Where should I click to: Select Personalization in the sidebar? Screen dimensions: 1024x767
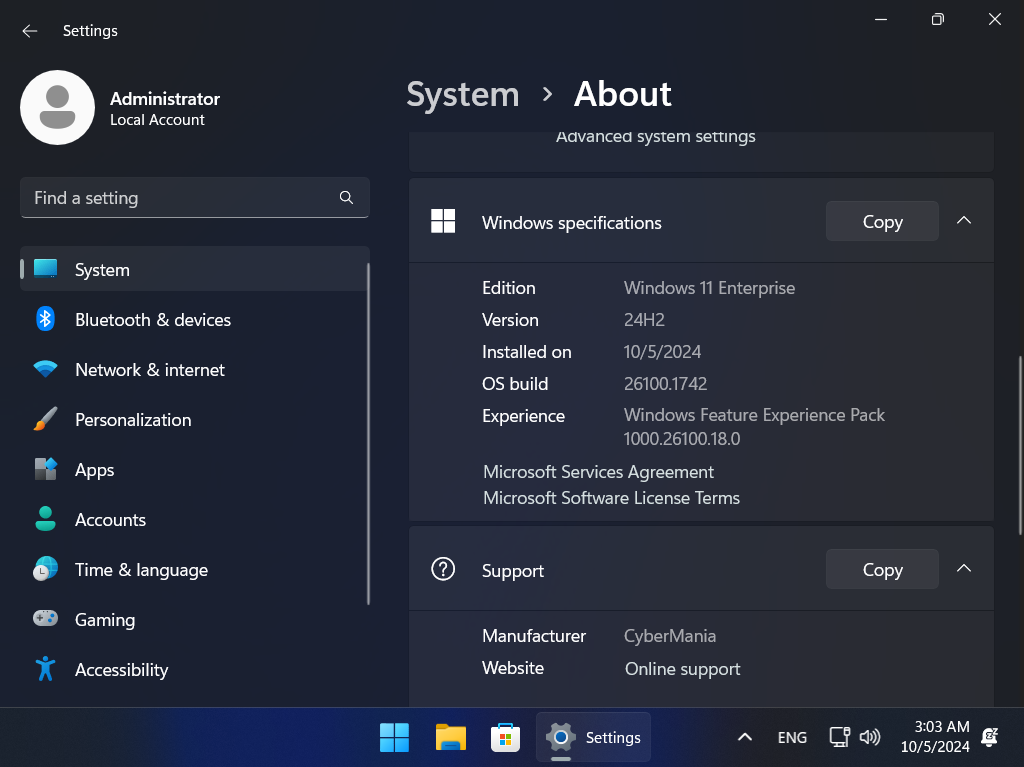tap(195, 420)
